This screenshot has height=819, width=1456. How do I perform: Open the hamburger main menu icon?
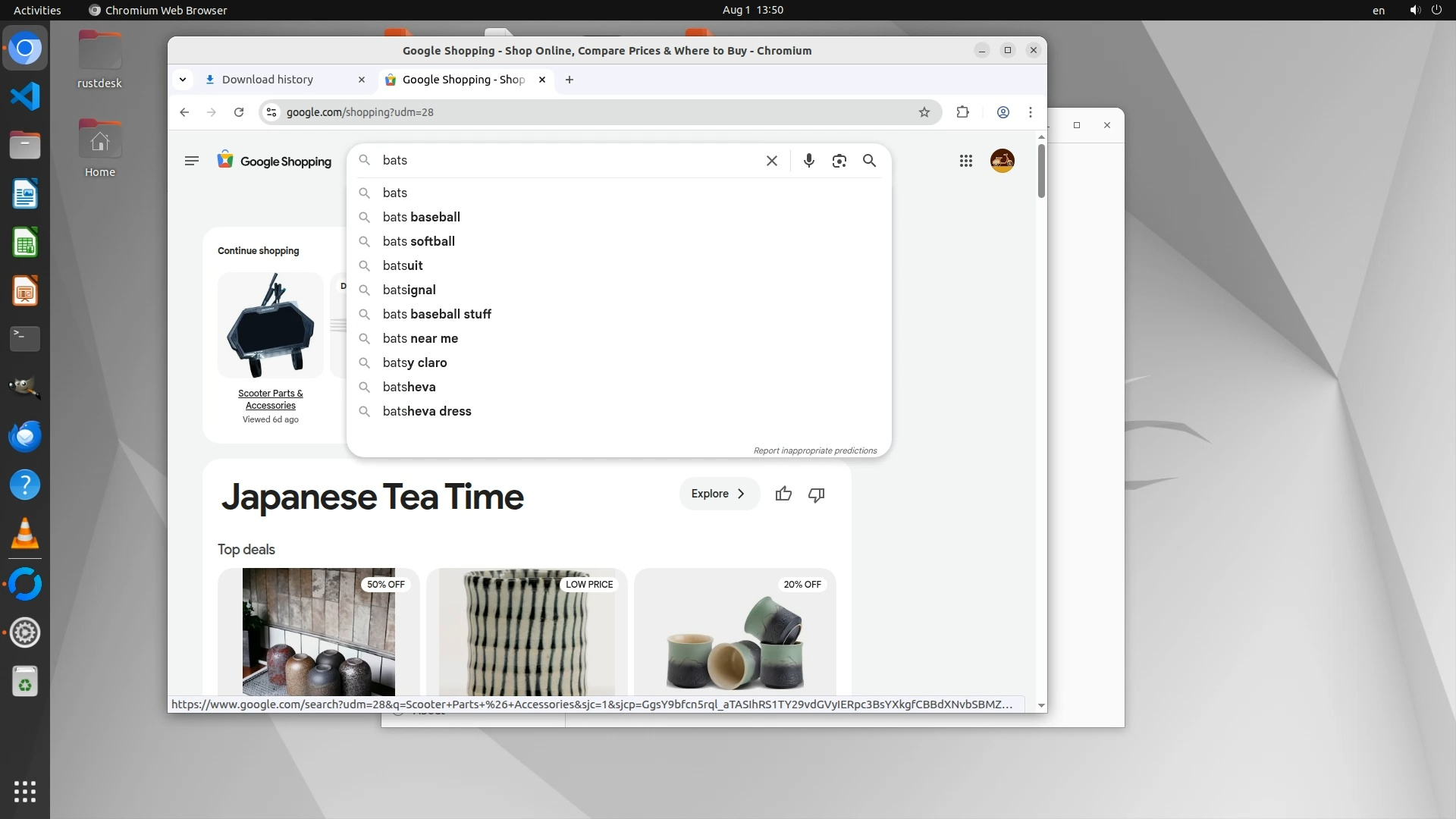[x=191, y=161]
